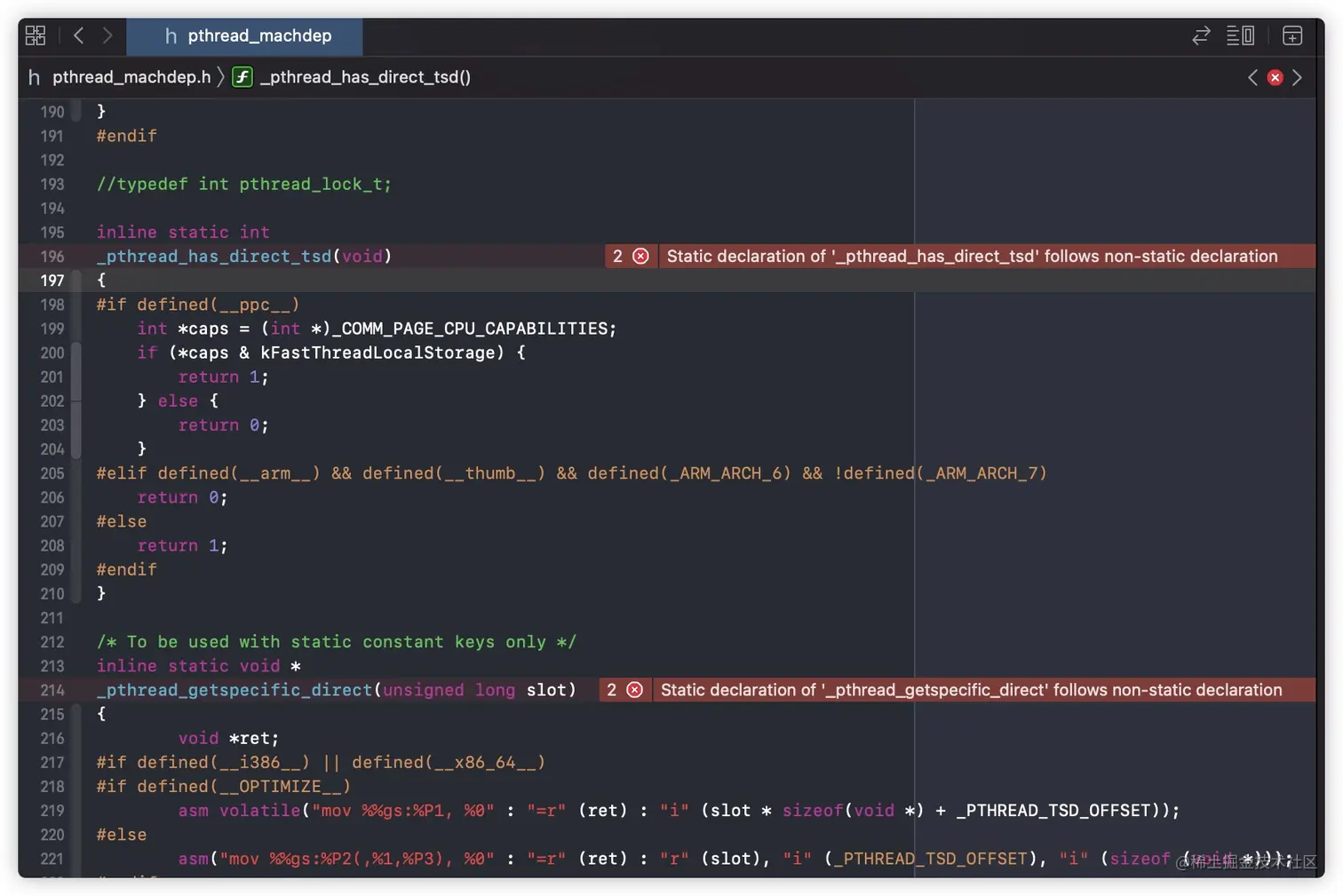Click the '#endif' directive on line 191
The width and height of the screenshot is (1343, 896).
coord(127,136)
